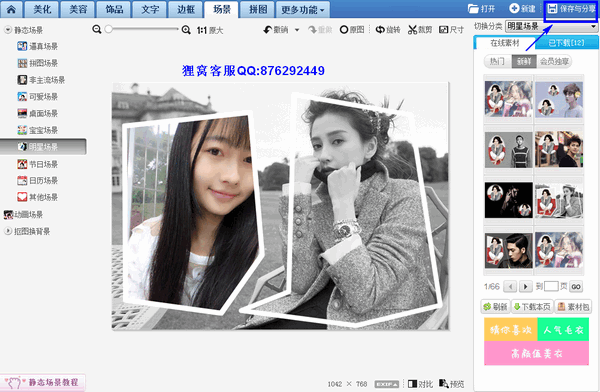600x392 pixels.
Task: Open the 预览 preview icon
Action: [x=452, y=384]
